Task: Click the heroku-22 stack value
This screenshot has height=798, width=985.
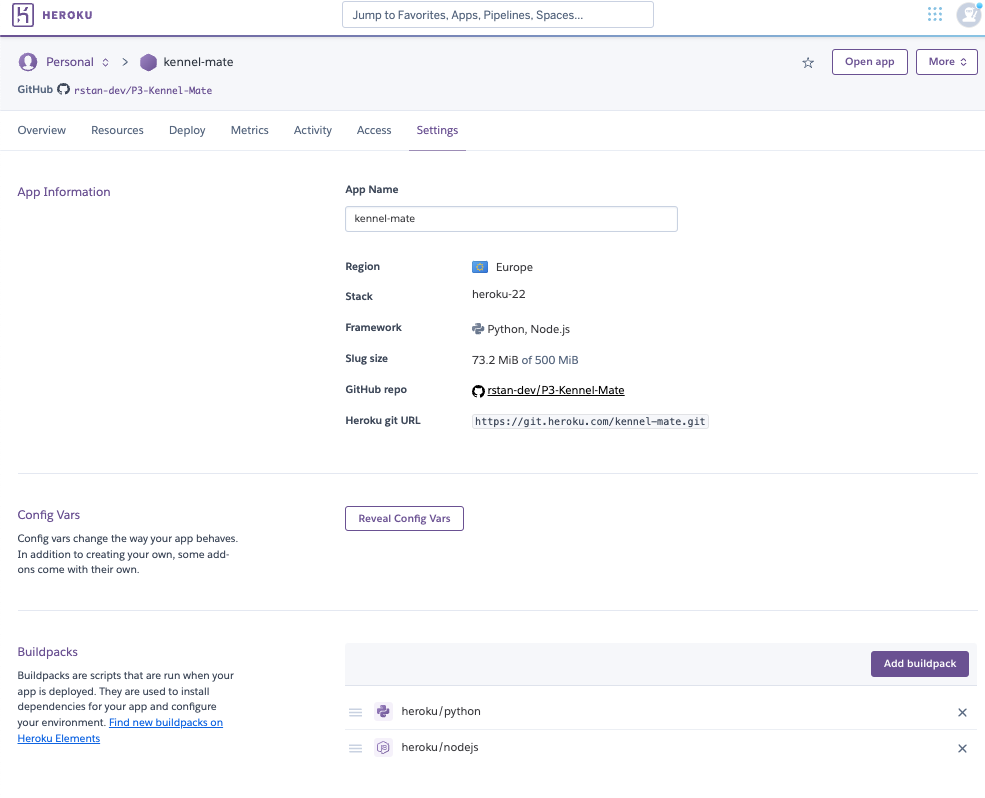Action: (499, 294)
